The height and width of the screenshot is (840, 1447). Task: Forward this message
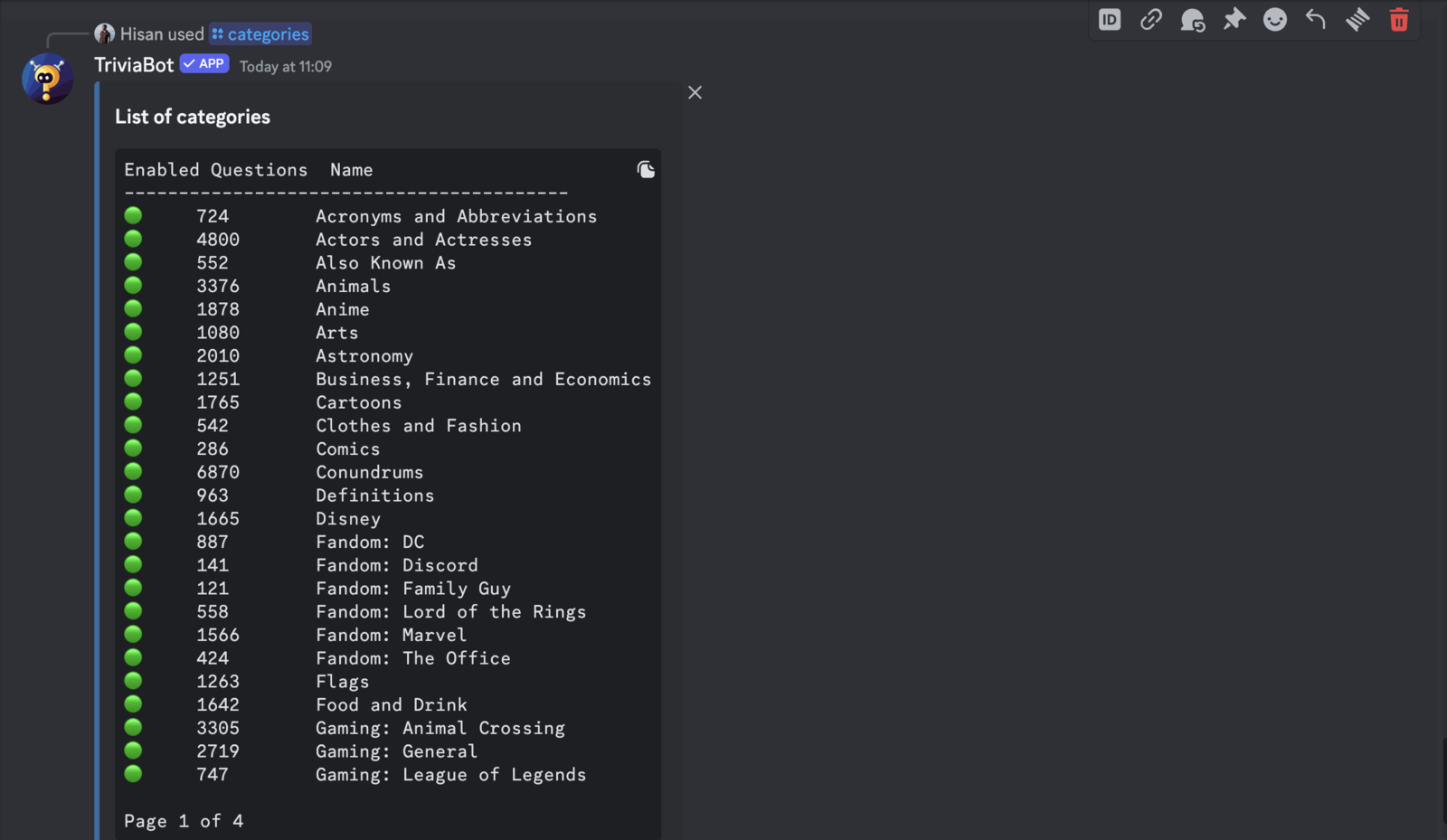point(1357,19)
